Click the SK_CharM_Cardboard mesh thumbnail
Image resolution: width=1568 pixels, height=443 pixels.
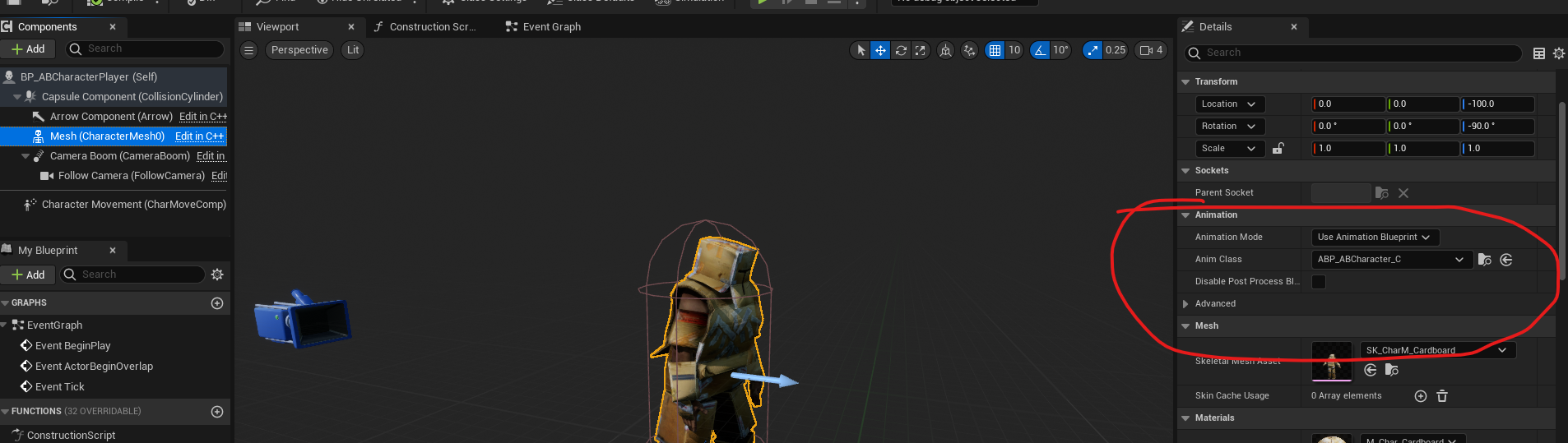(1332, 362)
